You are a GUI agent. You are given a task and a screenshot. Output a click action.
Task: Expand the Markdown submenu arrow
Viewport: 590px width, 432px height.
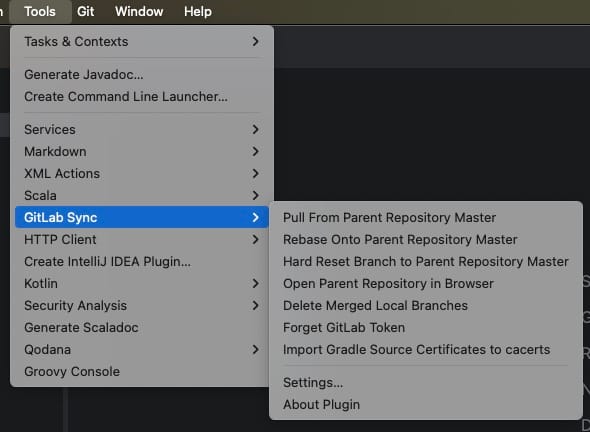pyautogui.click(x=255, y=152)
